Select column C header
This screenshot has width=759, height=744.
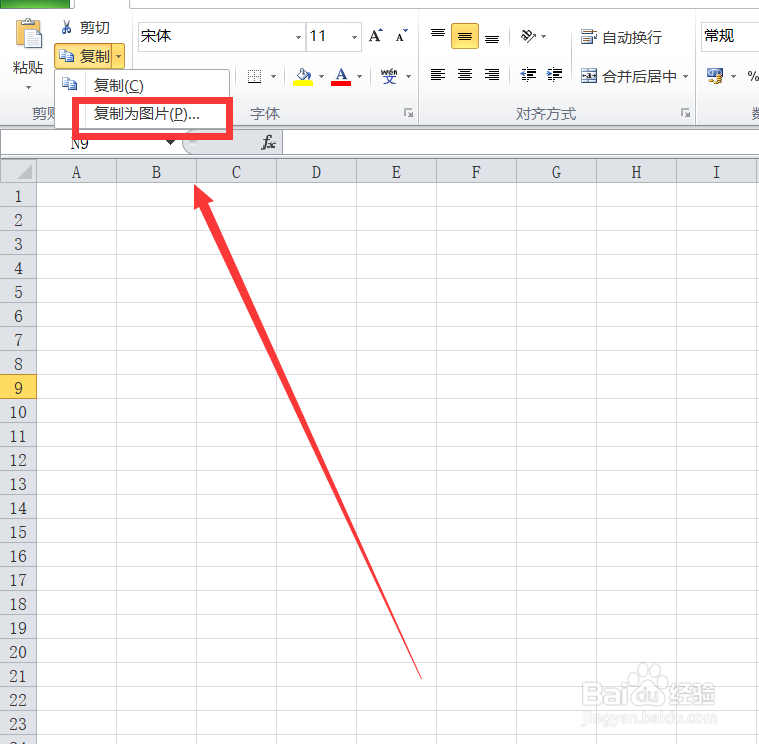236,172
